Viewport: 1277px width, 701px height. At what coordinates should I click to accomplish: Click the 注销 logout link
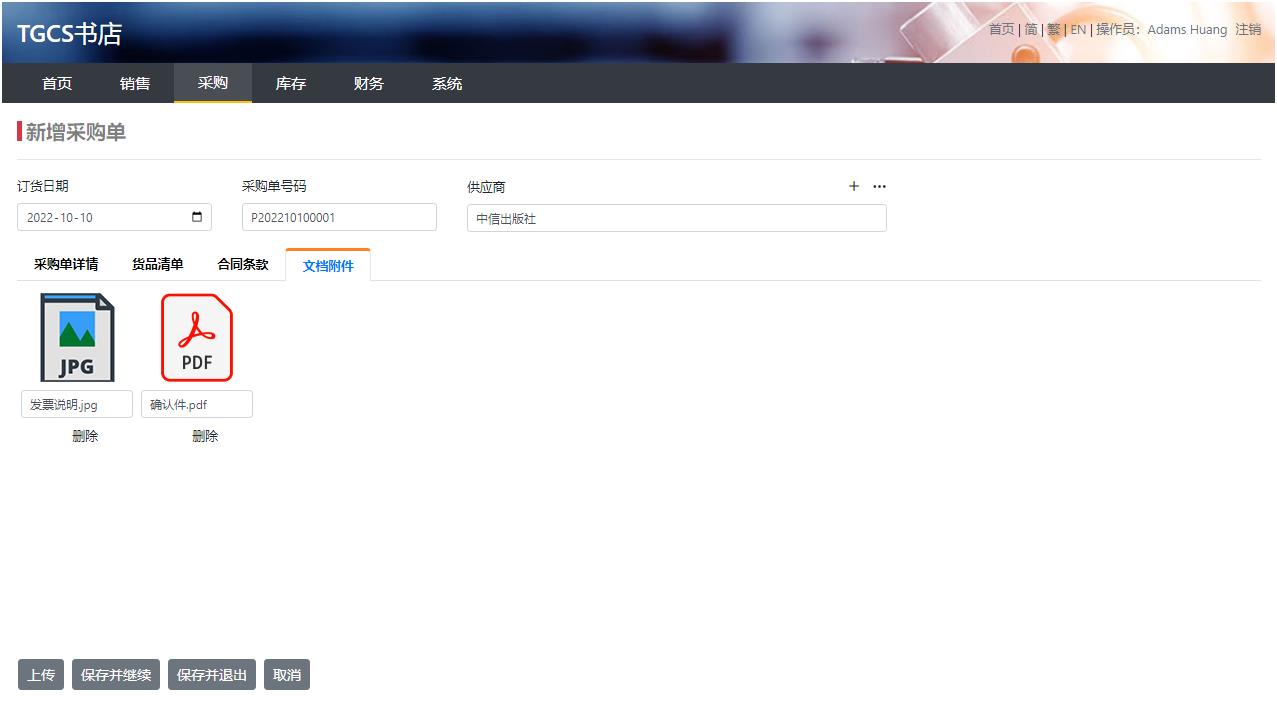[x=1248, y=30]
